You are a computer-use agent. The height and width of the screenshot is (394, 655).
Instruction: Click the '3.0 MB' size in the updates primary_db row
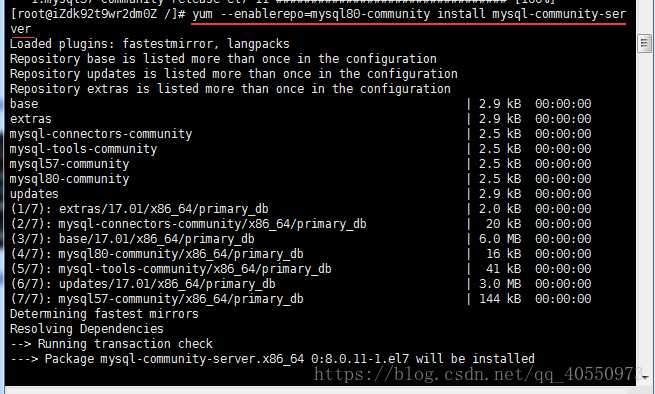500,284
